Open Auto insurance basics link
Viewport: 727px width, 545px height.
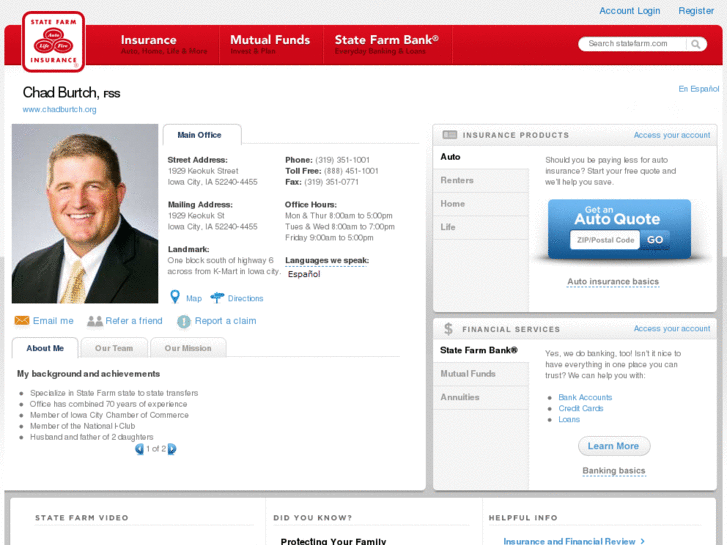[x=613, y=282]
